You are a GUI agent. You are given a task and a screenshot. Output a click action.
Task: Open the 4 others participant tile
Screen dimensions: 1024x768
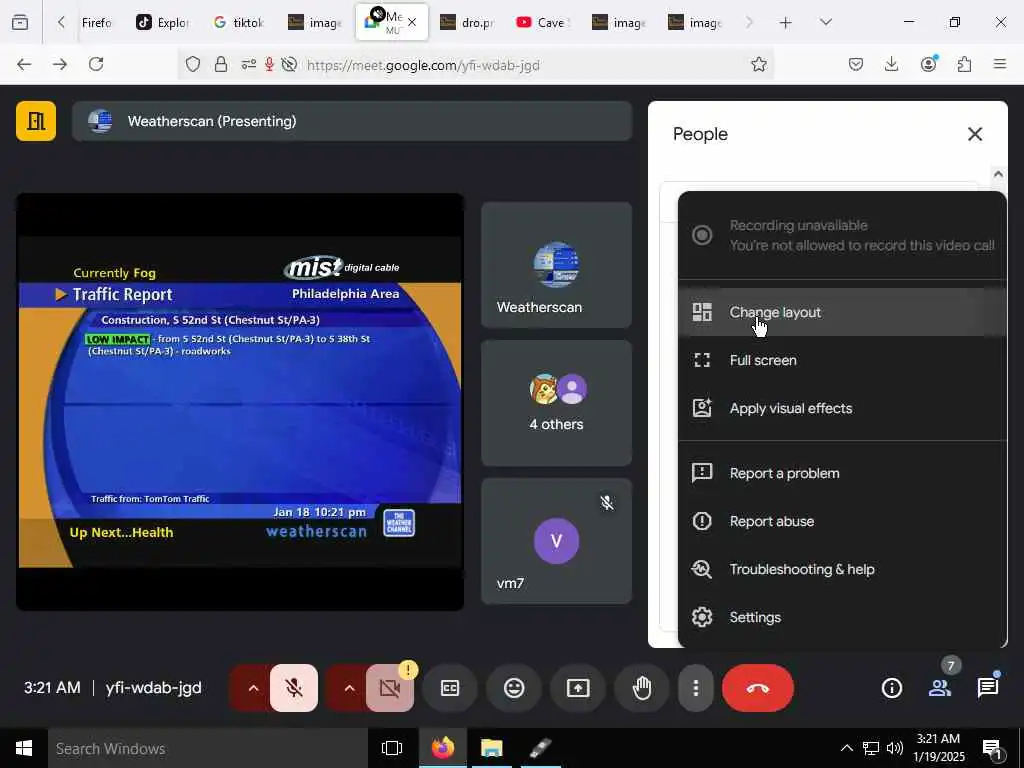tap(556, 403)
